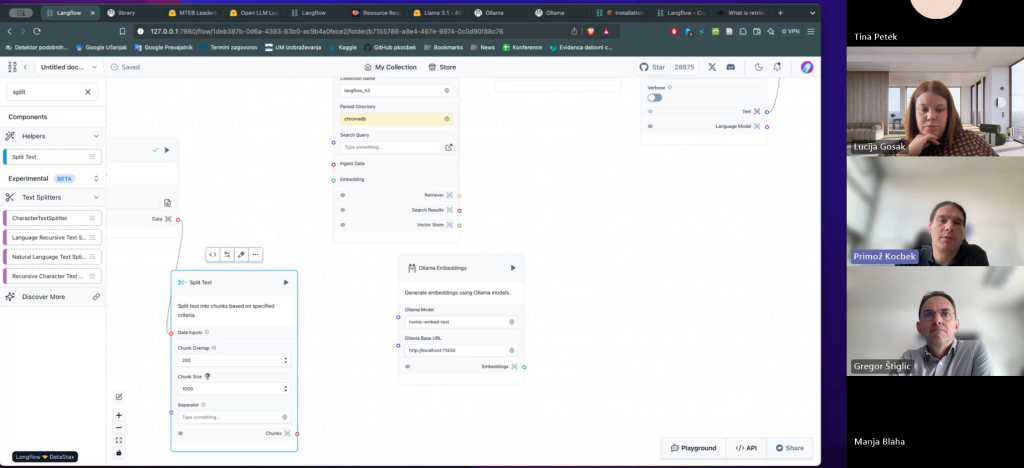Toggle the Verbose switch
The image size is (1024, 468).
click(654, 98)
